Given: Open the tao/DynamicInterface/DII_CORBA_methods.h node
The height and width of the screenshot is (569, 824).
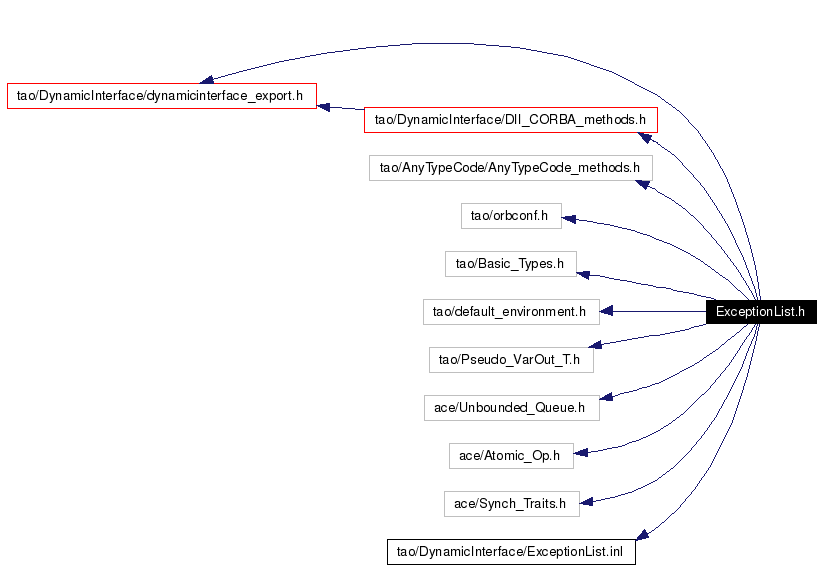Looking at the screenshot, I should click(x=510, y=120).
